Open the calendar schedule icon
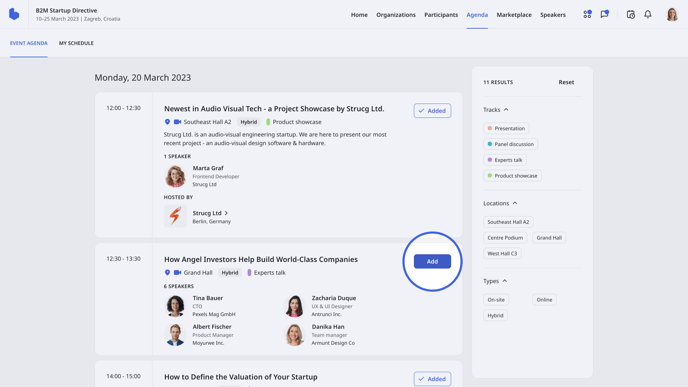Screen dimensions: 688x387 point(631,14)
